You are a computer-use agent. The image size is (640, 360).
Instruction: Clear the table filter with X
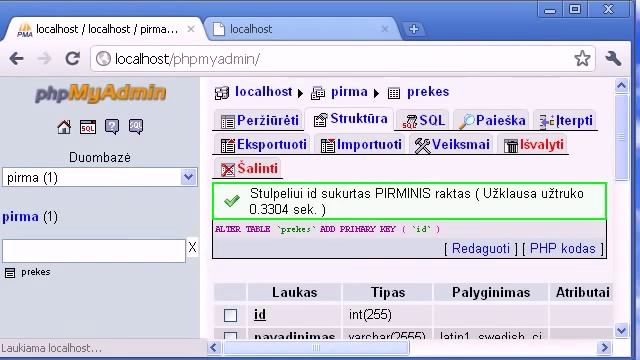pyautogui.click(x=192, y=247)
